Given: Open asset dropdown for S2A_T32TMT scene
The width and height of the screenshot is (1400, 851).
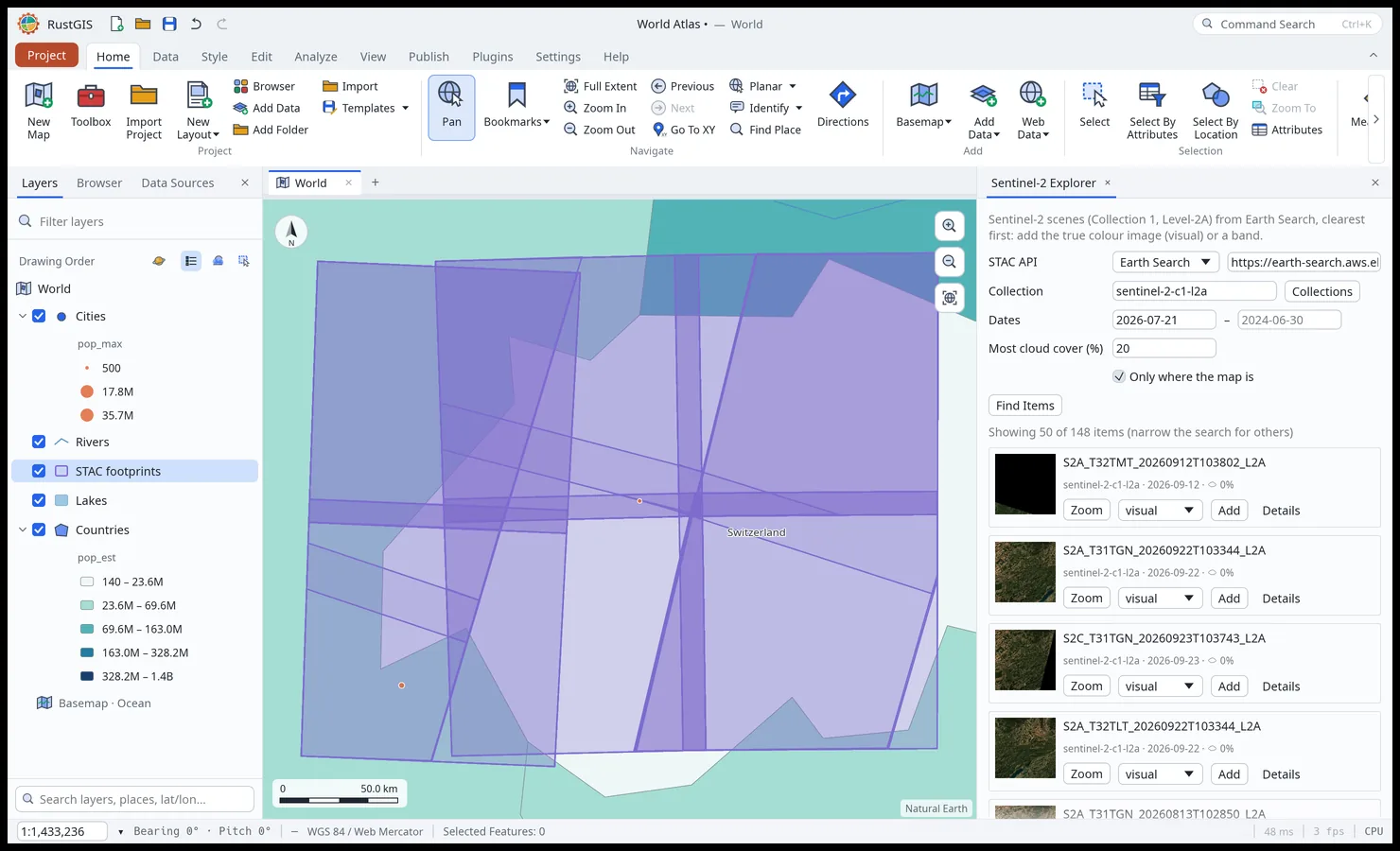Looking at the screenshot, I should point(1160,511).
